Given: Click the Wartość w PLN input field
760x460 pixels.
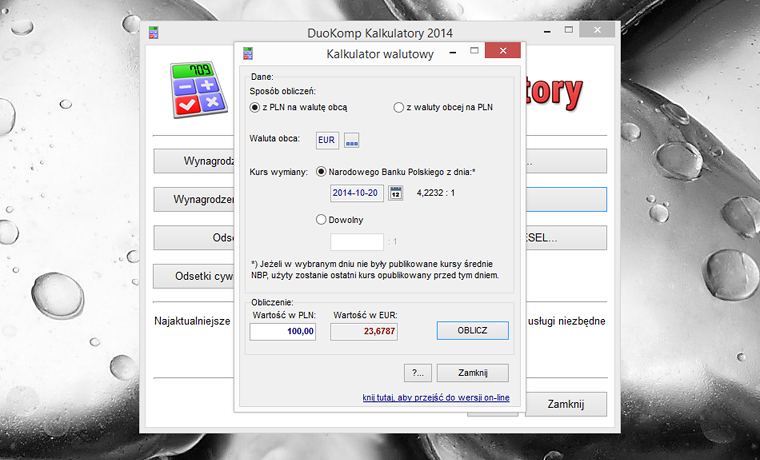Looking at the screenshot, I should [283, 332].
